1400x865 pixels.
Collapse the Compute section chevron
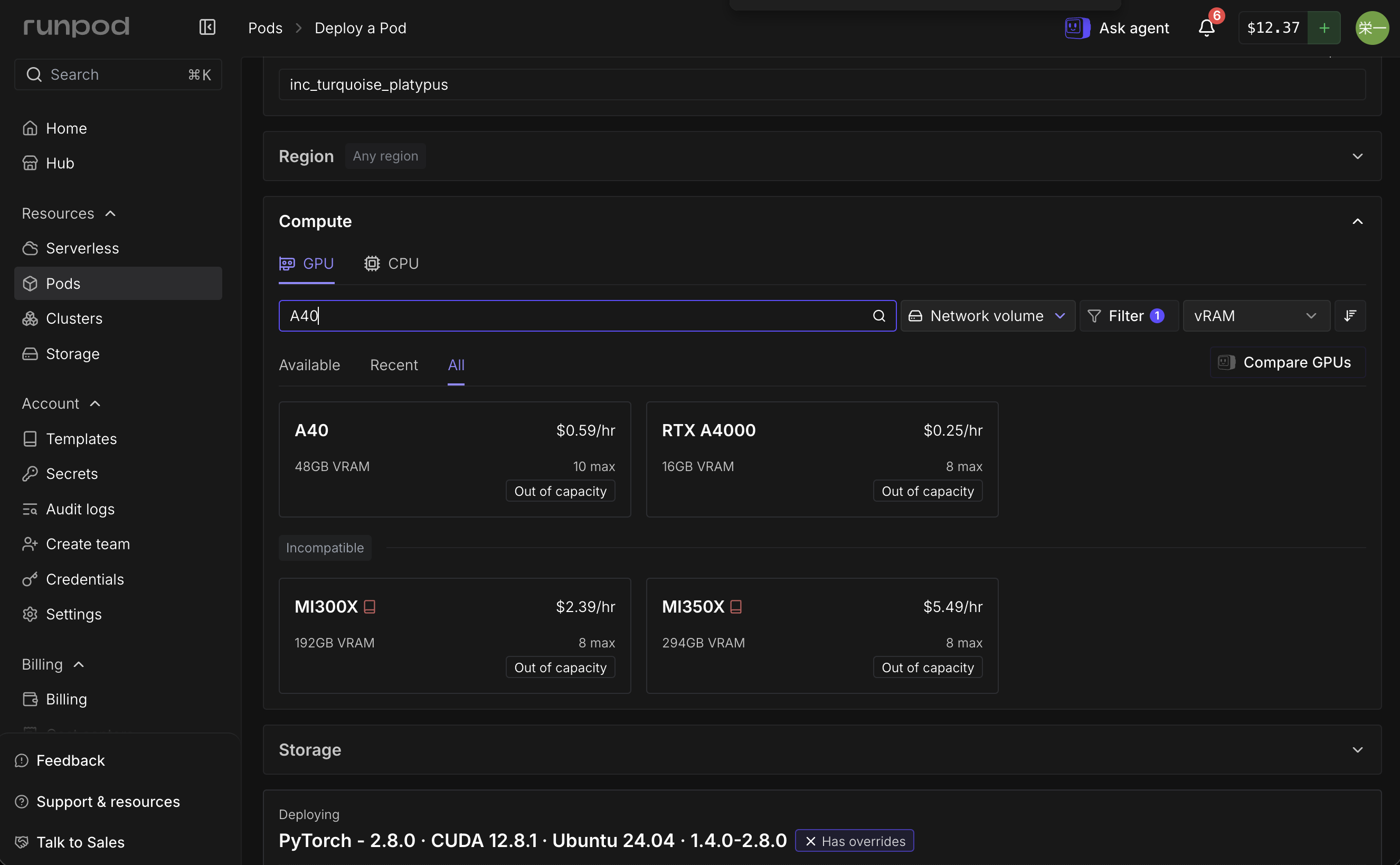[1357, 221]
